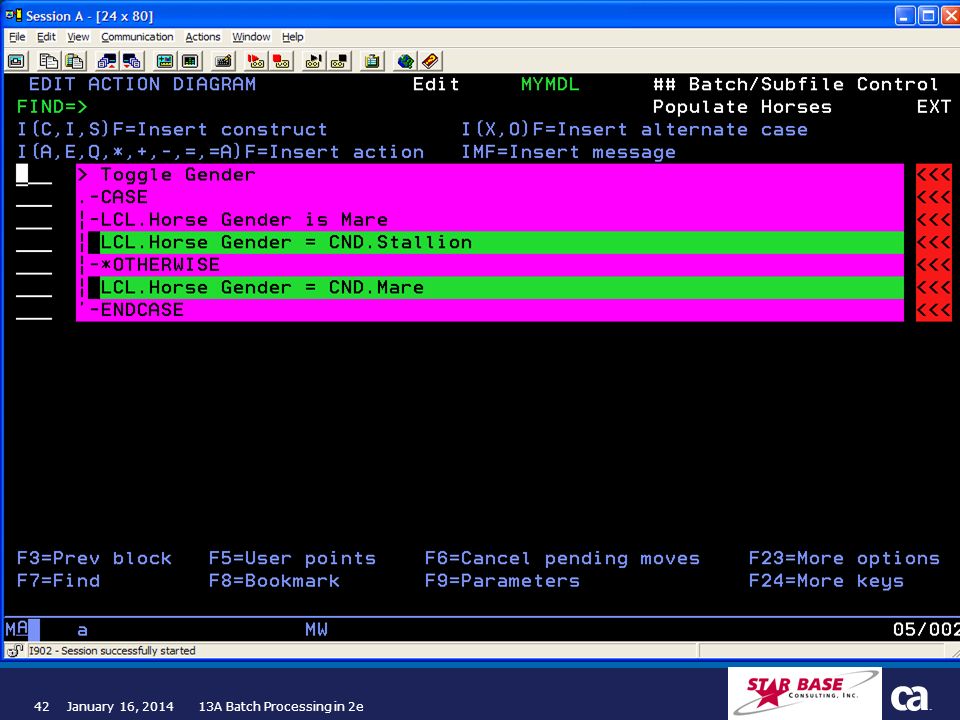Open the Color remap toolbar icon
The width and height of the screenshot is (960, 720).
190,61
